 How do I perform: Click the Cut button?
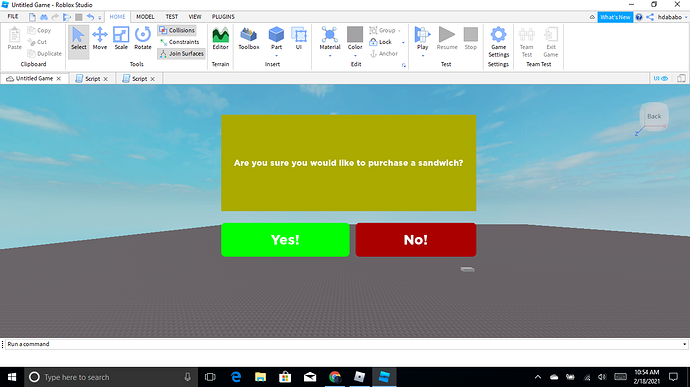click(x=37, y=42)
